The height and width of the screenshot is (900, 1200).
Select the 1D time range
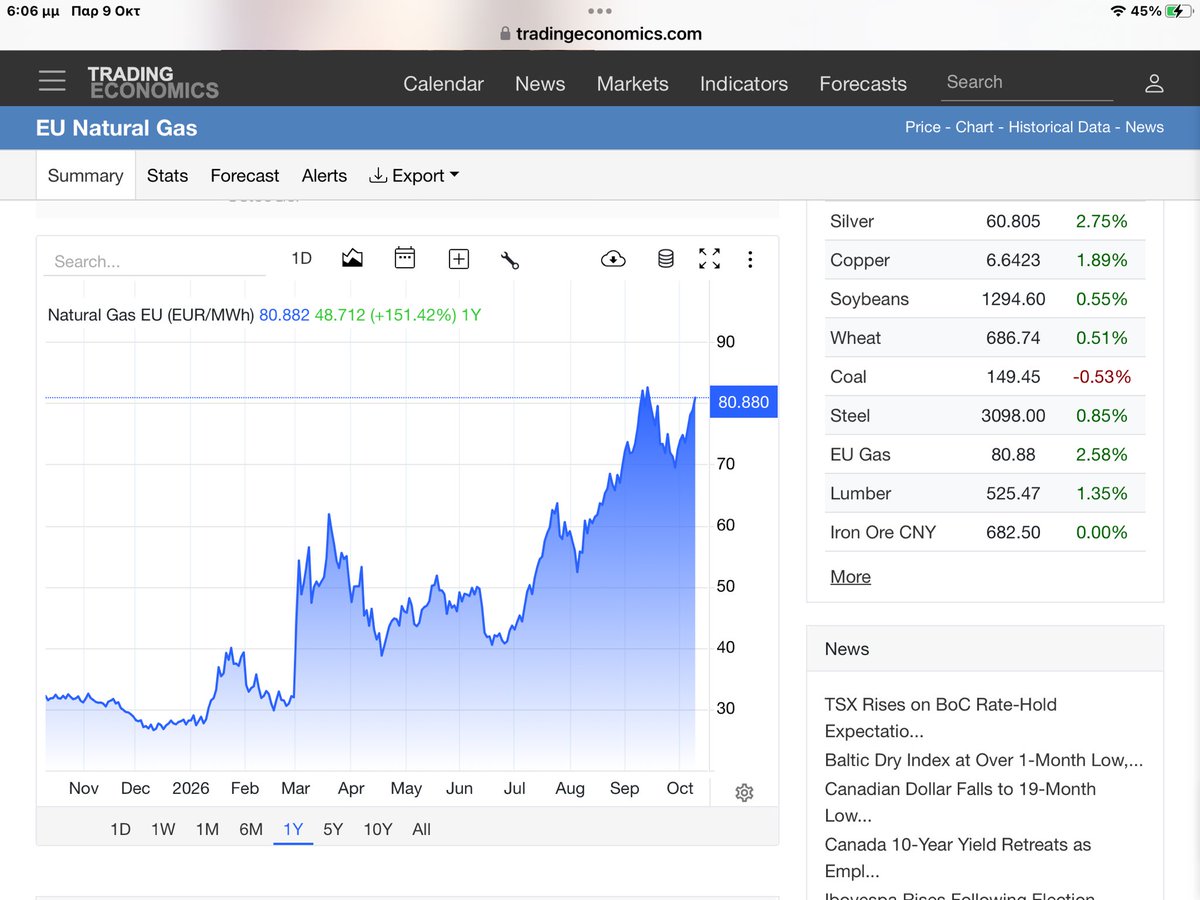click(120, 829)
